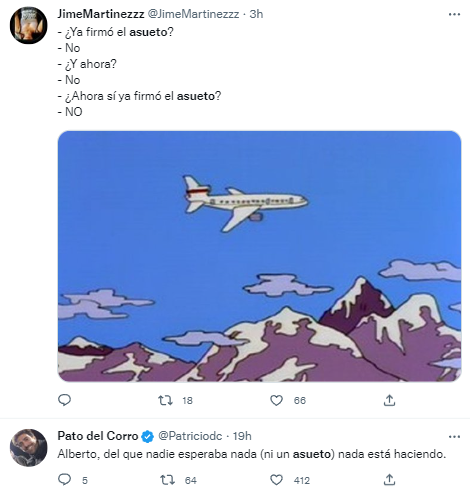
Task: Open JimeMartinezzz profile avatar
Action: (29, 25)
